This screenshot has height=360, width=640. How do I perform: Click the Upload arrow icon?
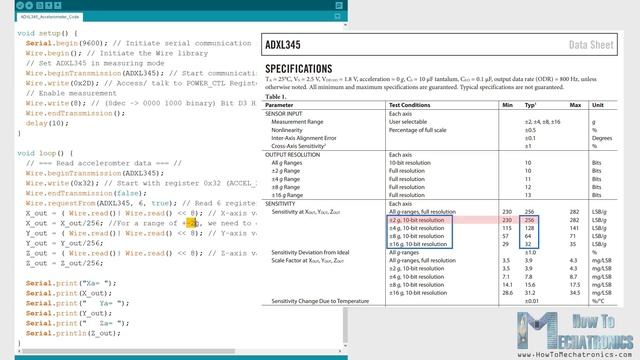click(x=29, y=5)
